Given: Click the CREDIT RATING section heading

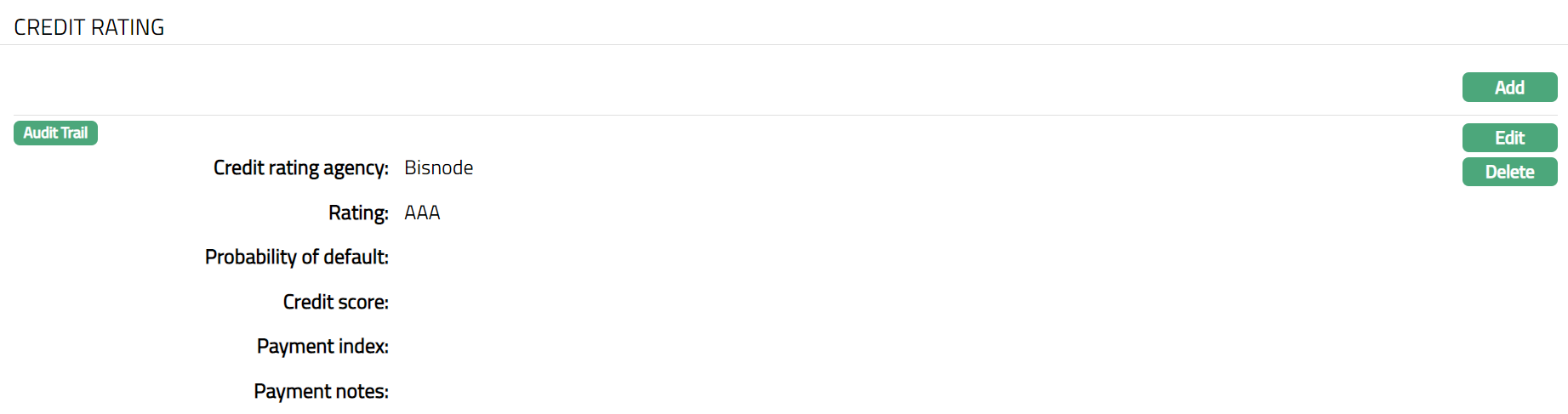Looking at the screenshot, I should 89,27.
